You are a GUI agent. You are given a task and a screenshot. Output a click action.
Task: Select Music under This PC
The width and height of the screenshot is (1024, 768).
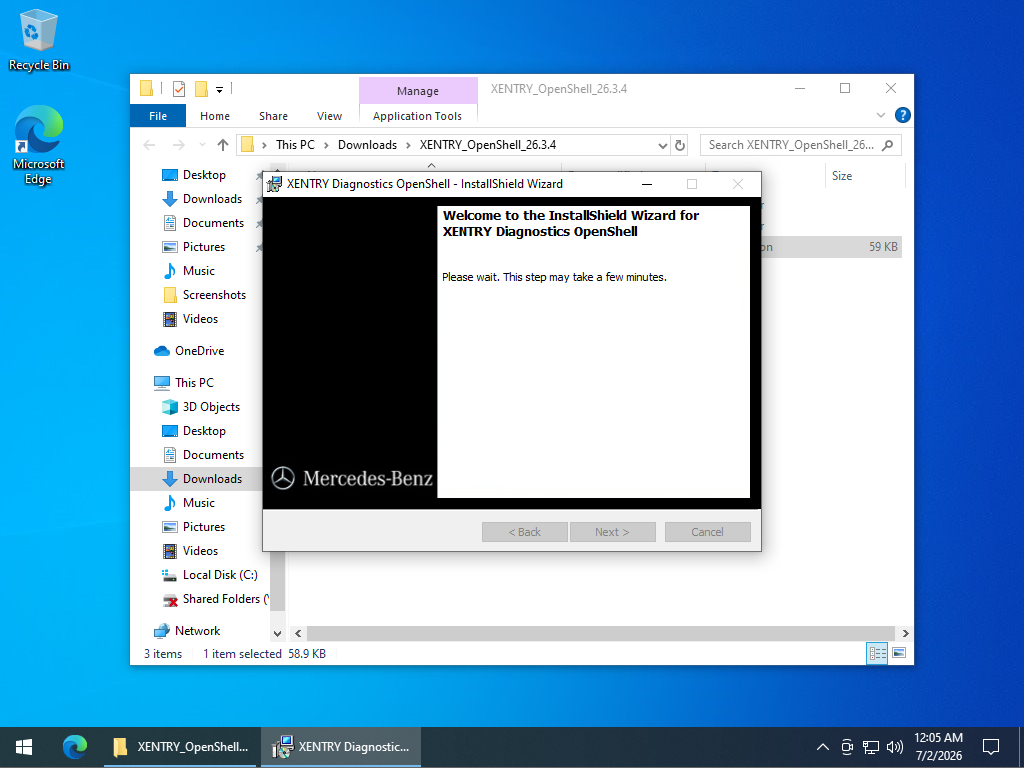[199, 503]
